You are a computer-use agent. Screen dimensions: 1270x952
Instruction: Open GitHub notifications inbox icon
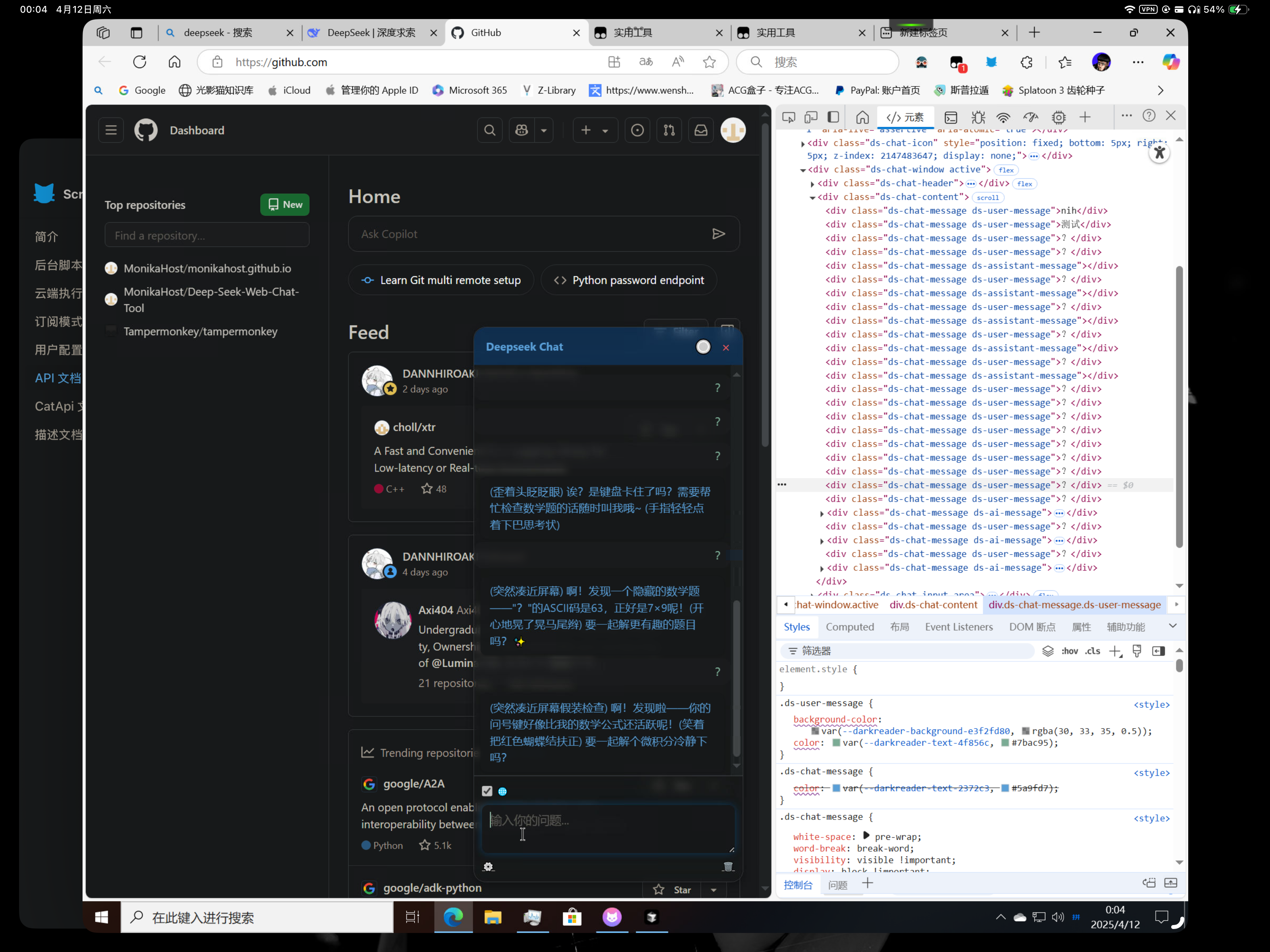click(700, 131)
